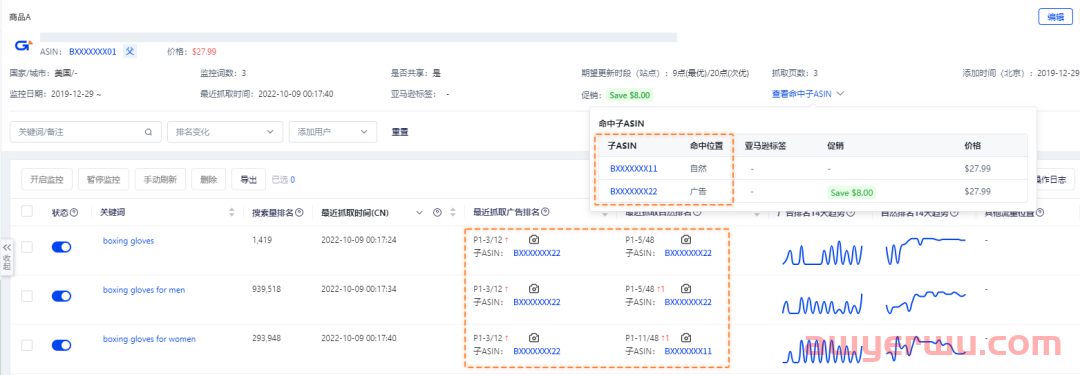Viewport: 1080px width, 375px height.
Task: Open keyword link boxing gloves
Action: click(x=128, y=241)
